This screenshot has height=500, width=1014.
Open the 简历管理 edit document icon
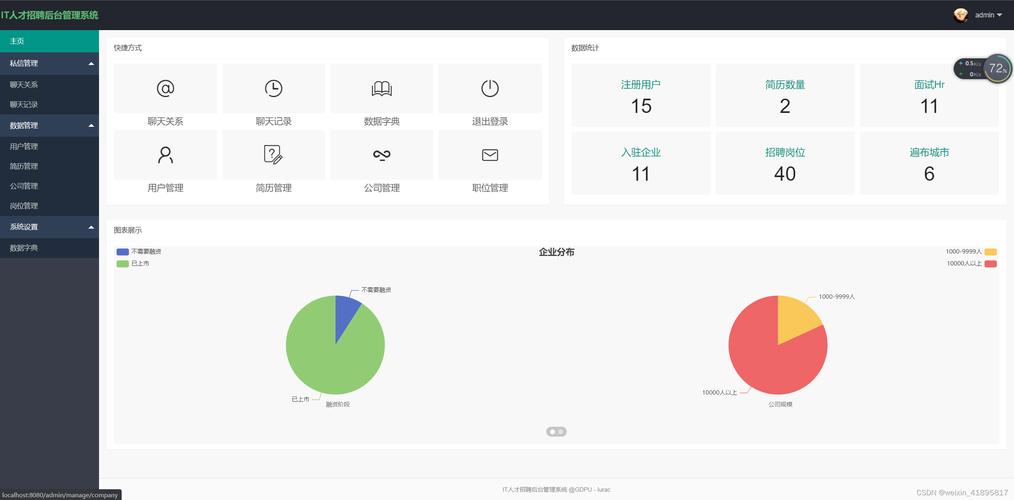tap(274, 155)
